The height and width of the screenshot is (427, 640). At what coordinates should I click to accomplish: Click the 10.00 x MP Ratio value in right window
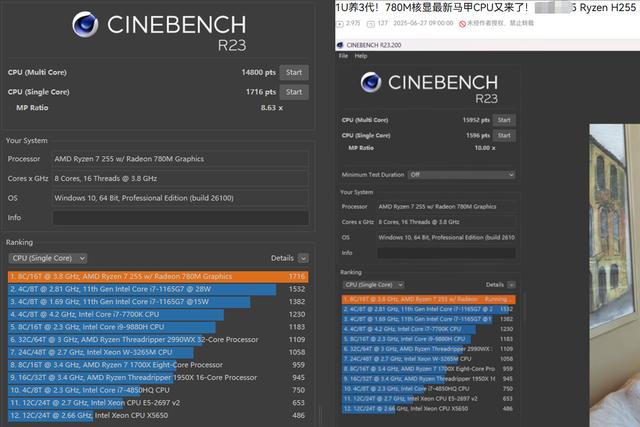click(485, 148)
